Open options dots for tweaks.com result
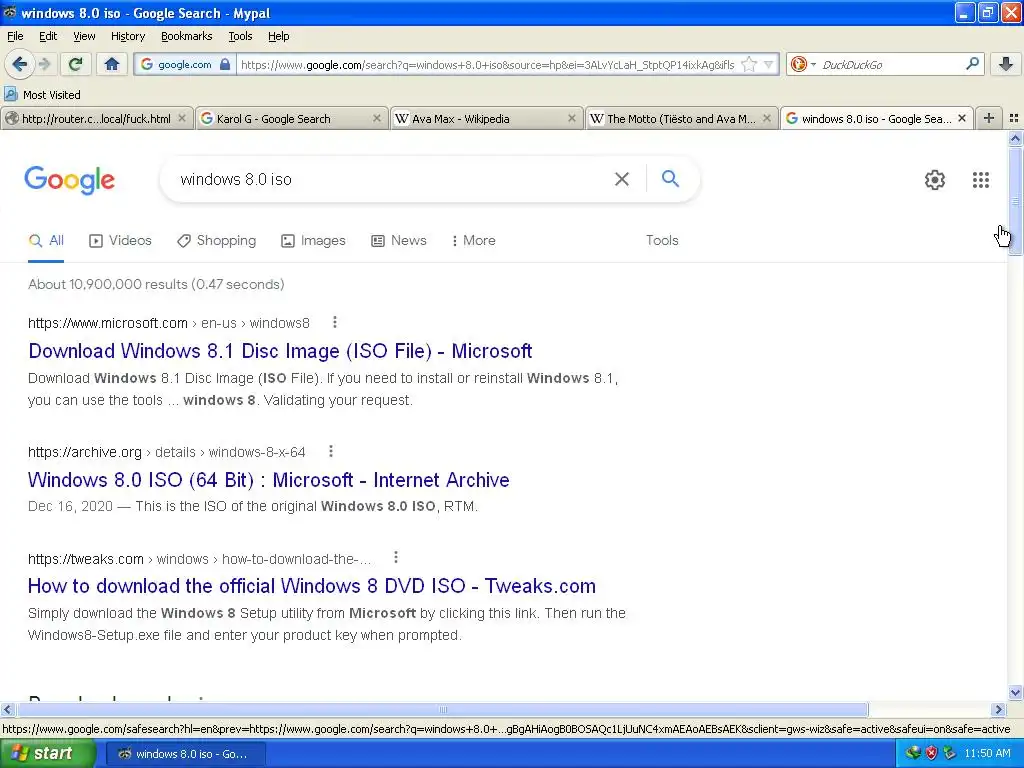 395,557
